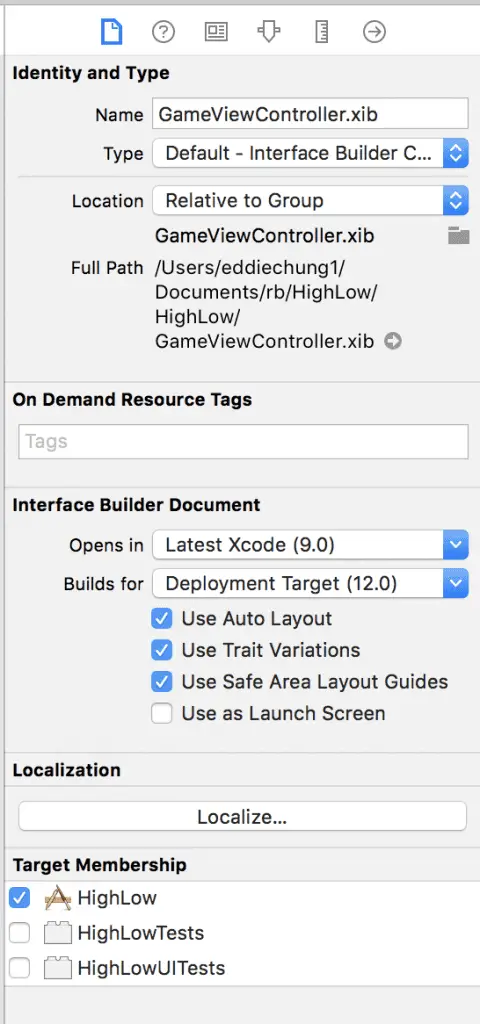Click the Interface Builder Document header
The width and height of the screenshot is (480, 1024).
click(x=136, y=505)
